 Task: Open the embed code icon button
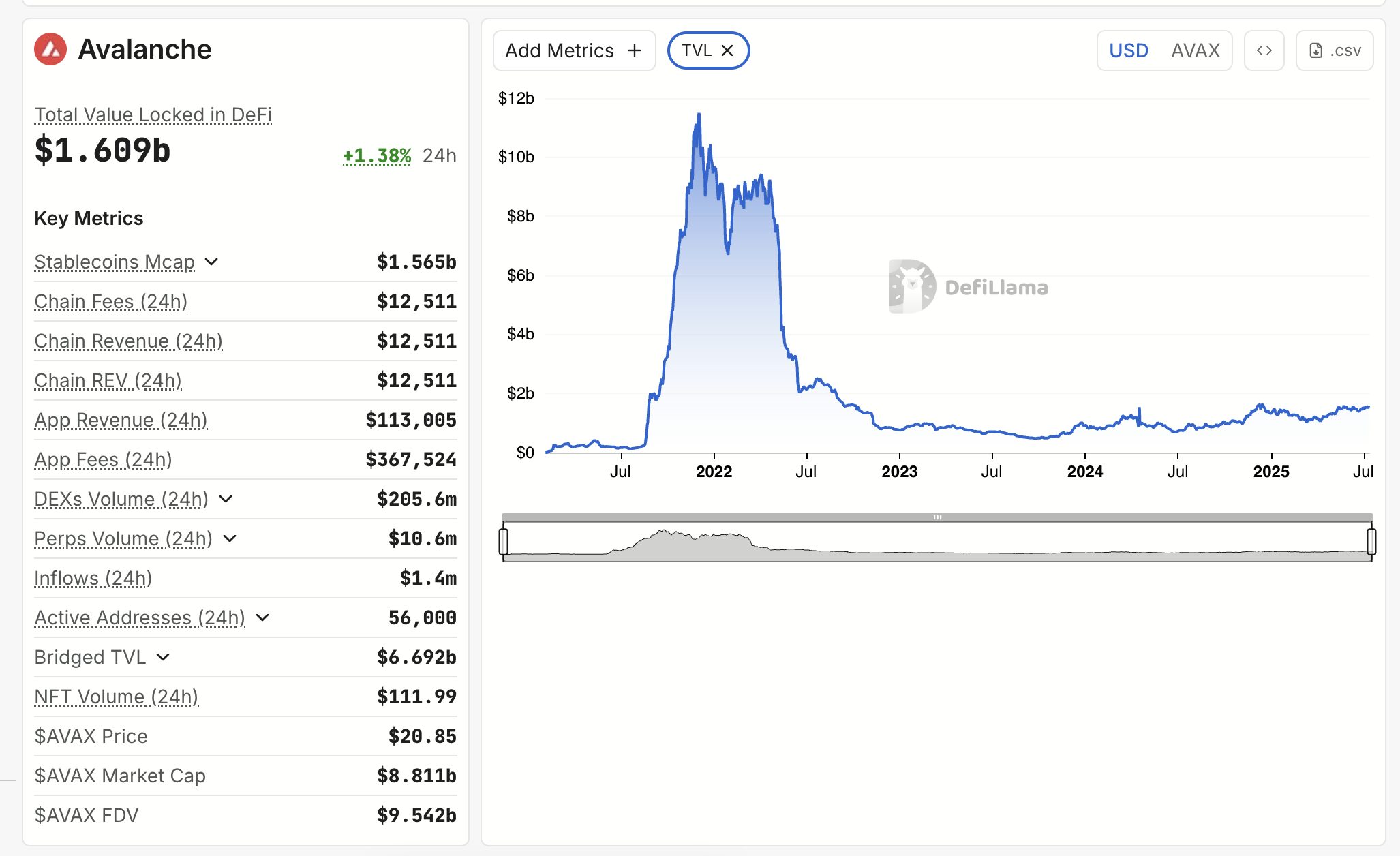1264,50
